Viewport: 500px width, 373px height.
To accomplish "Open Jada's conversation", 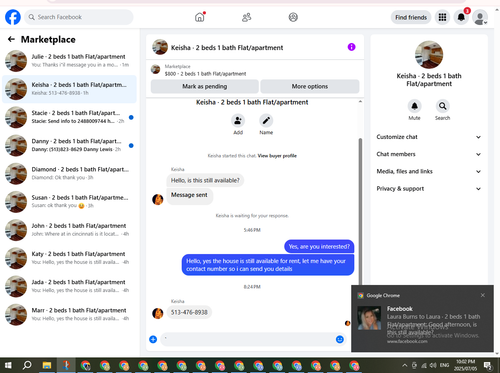I will (x=69, y=286).
